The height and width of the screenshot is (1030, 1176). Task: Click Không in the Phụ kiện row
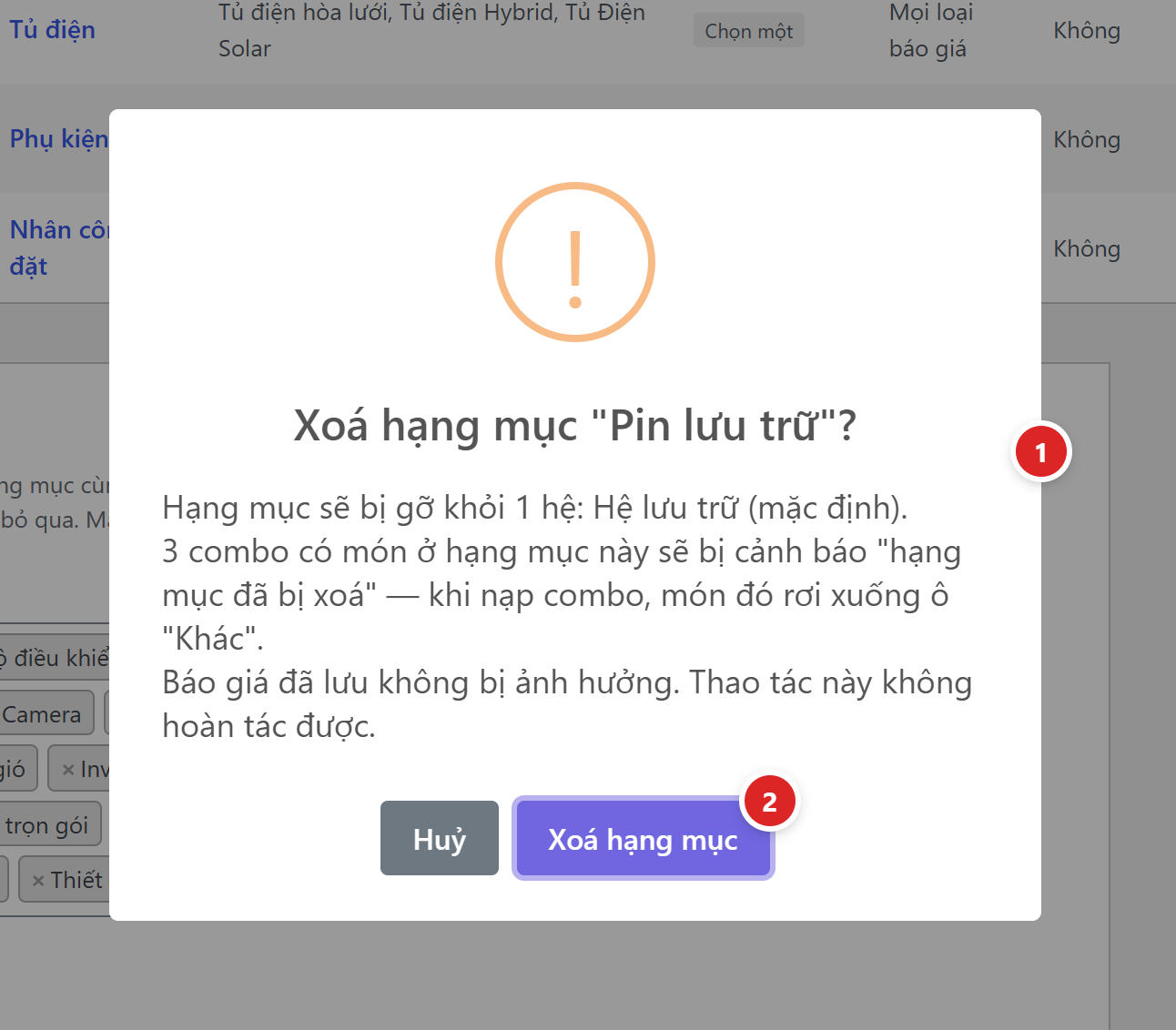click(x=1087, y=140)
